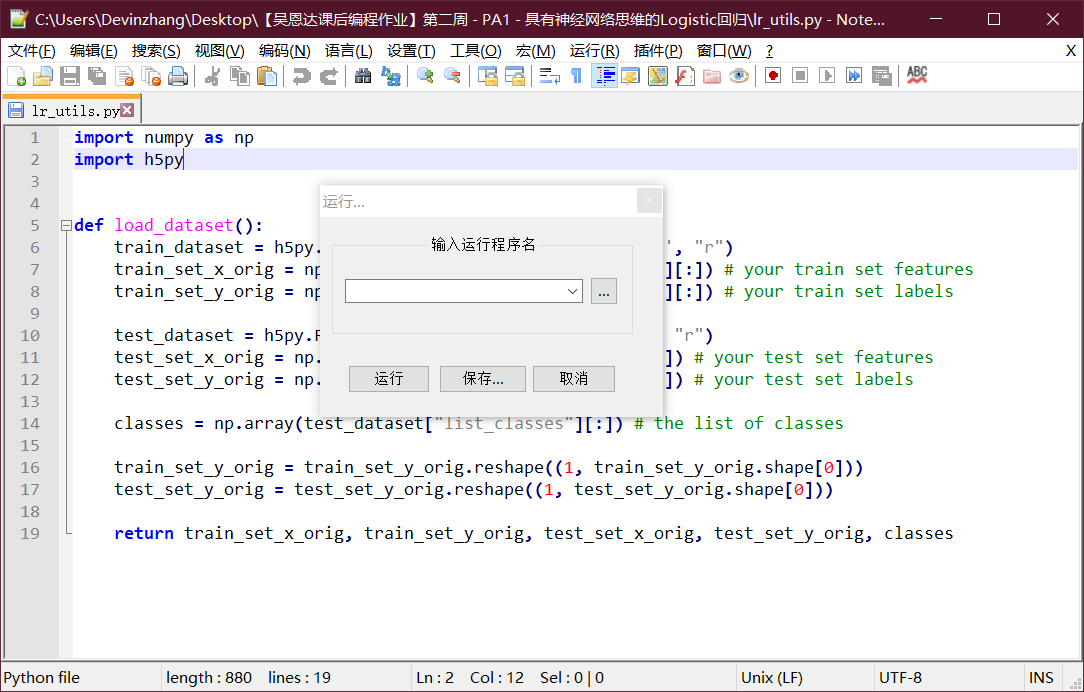This screenshot has width=1084, height=692.
Task: Select the lr_utils.py tab
Action: [73, 110]
